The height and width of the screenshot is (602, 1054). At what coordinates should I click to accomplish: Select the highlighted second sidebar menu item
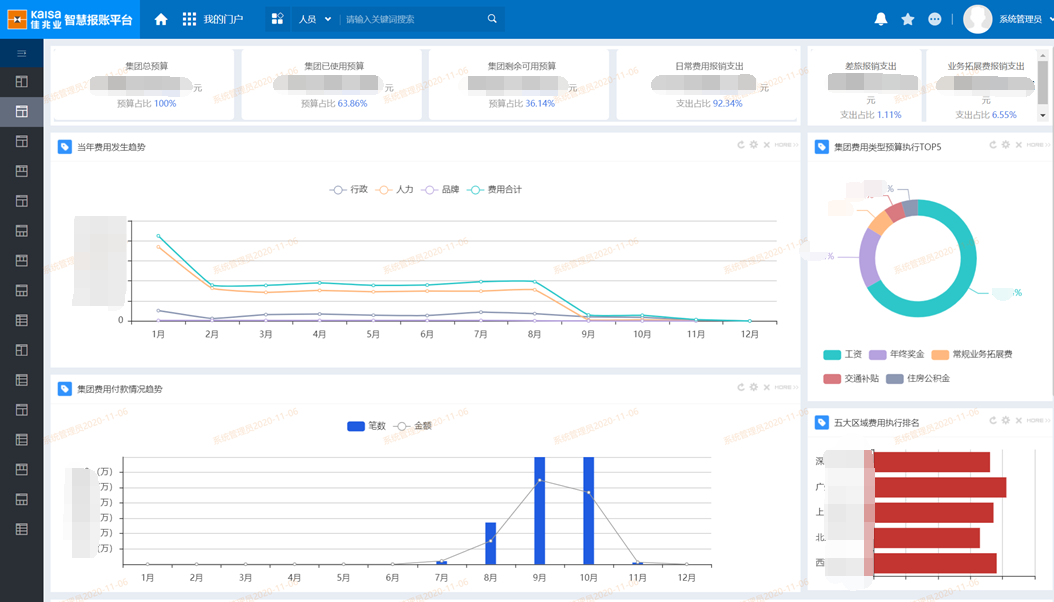(22, 112)
